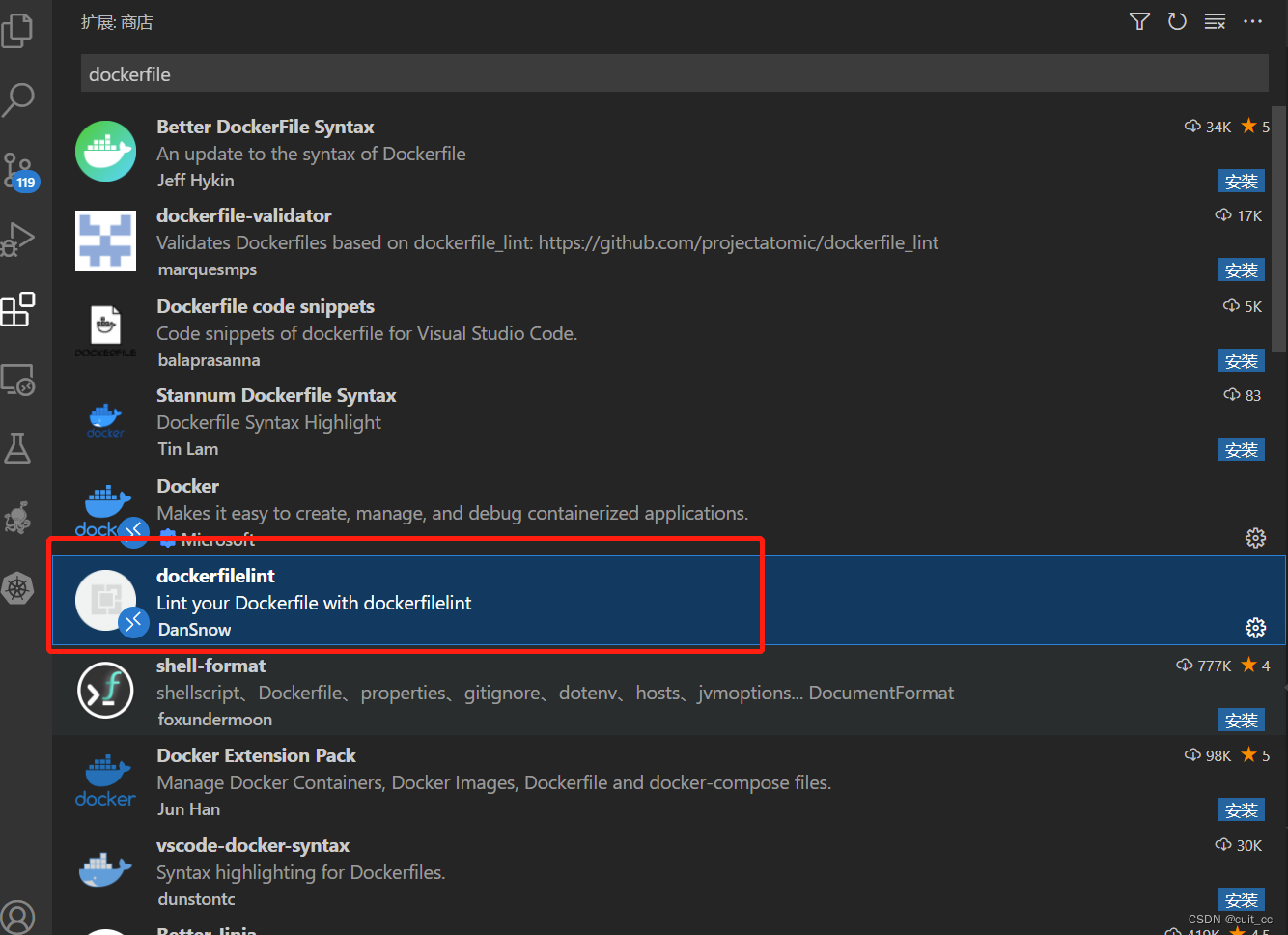
Task: Click publisher name foxundermoon
Action: pyautogui.click(x=214, y=720)
